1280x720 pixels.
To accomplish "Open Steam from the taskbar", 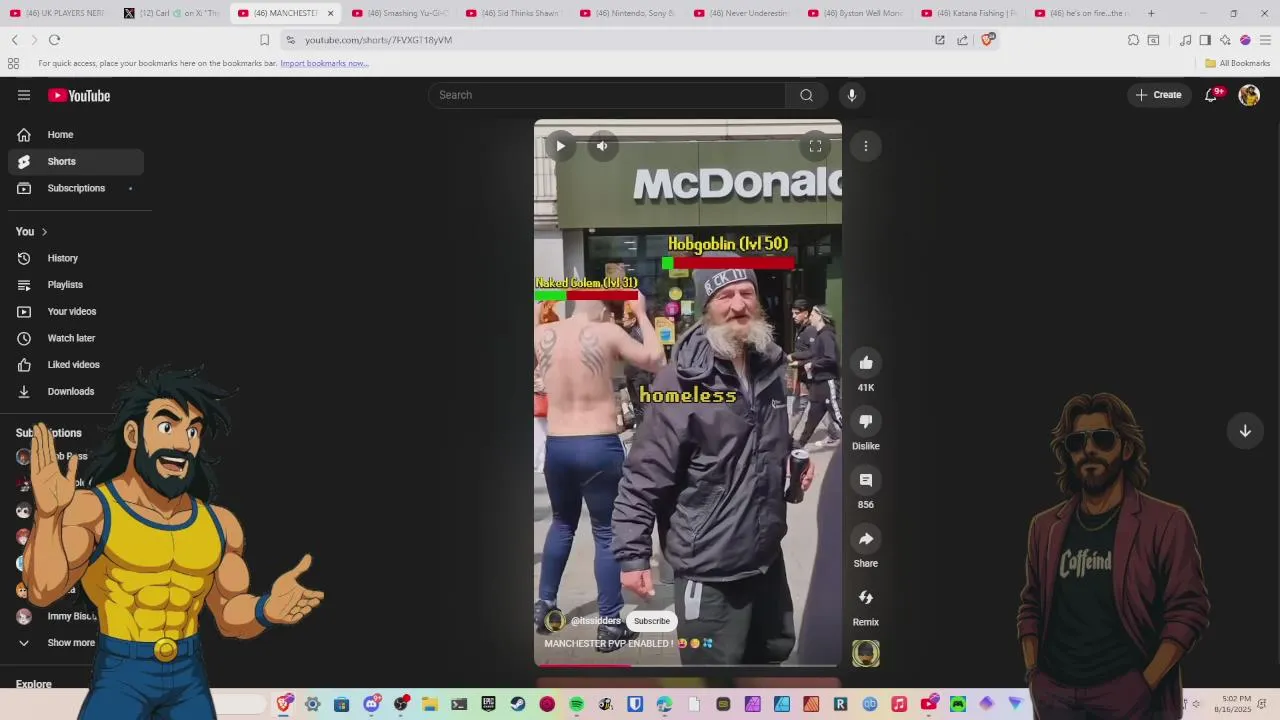I will click(517, 704).
